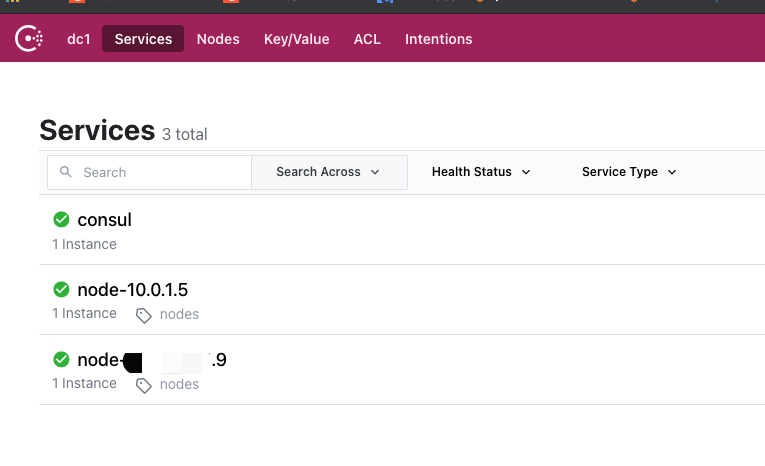The width and height of the screenshot is (765, 466).
Task: Click '1 Instance' under node-10.0.1.5
Action: [84, 313]
